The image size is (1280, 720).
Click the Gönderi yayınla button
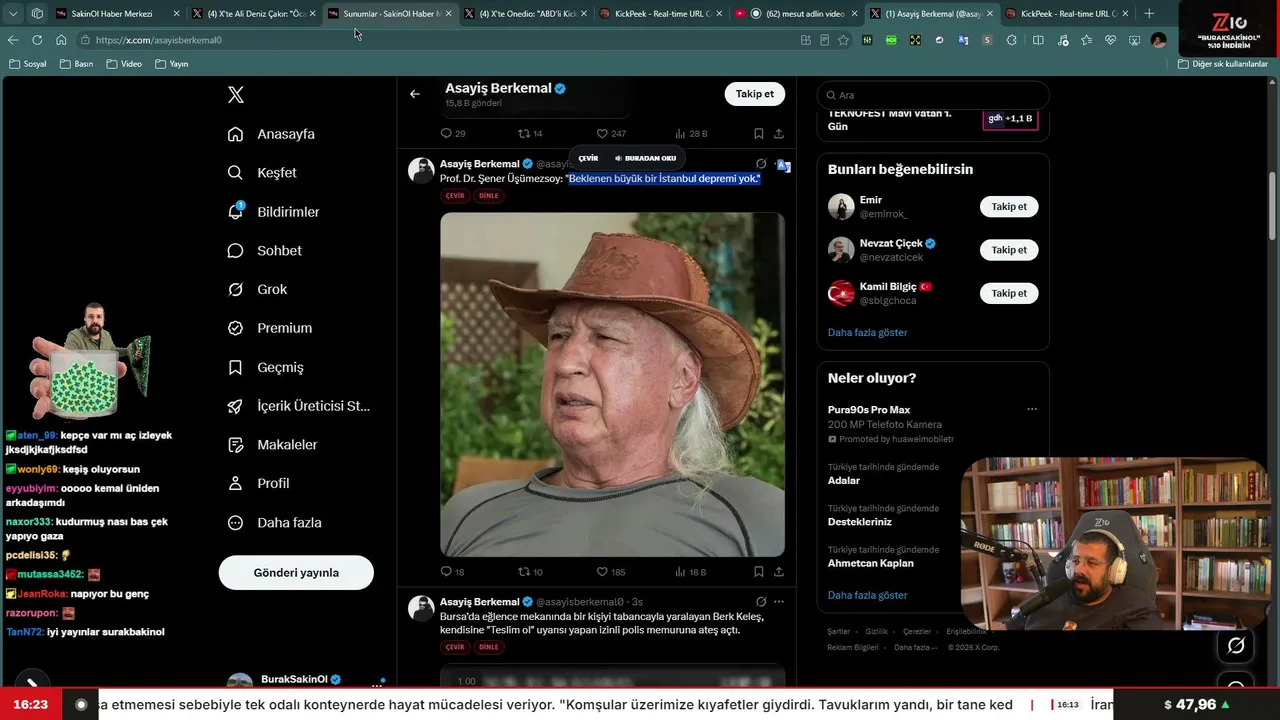296,573
